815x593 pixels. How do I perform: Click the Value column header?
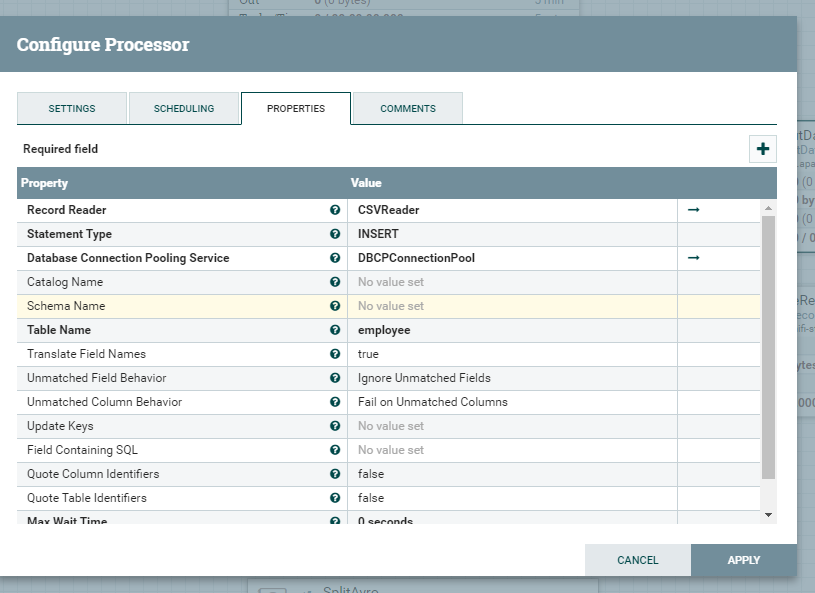coord(366,183)
